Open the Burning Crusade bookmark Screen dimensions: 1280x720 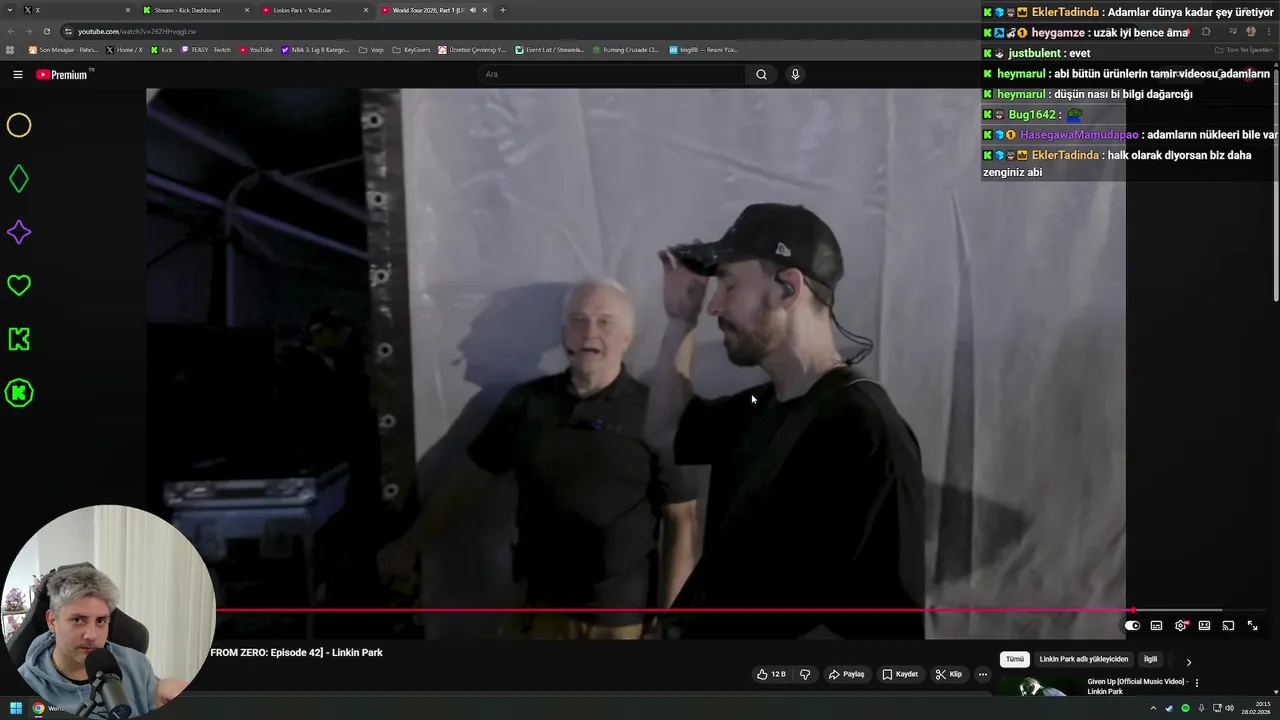(x=625, y=49)
